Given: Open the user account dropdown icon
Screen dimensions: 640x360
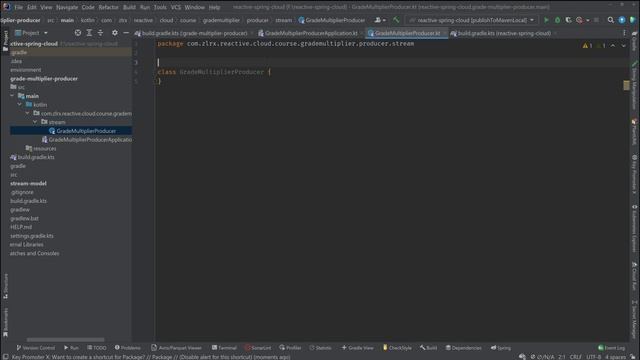Looking at the screenshot, I should (380, 20).
